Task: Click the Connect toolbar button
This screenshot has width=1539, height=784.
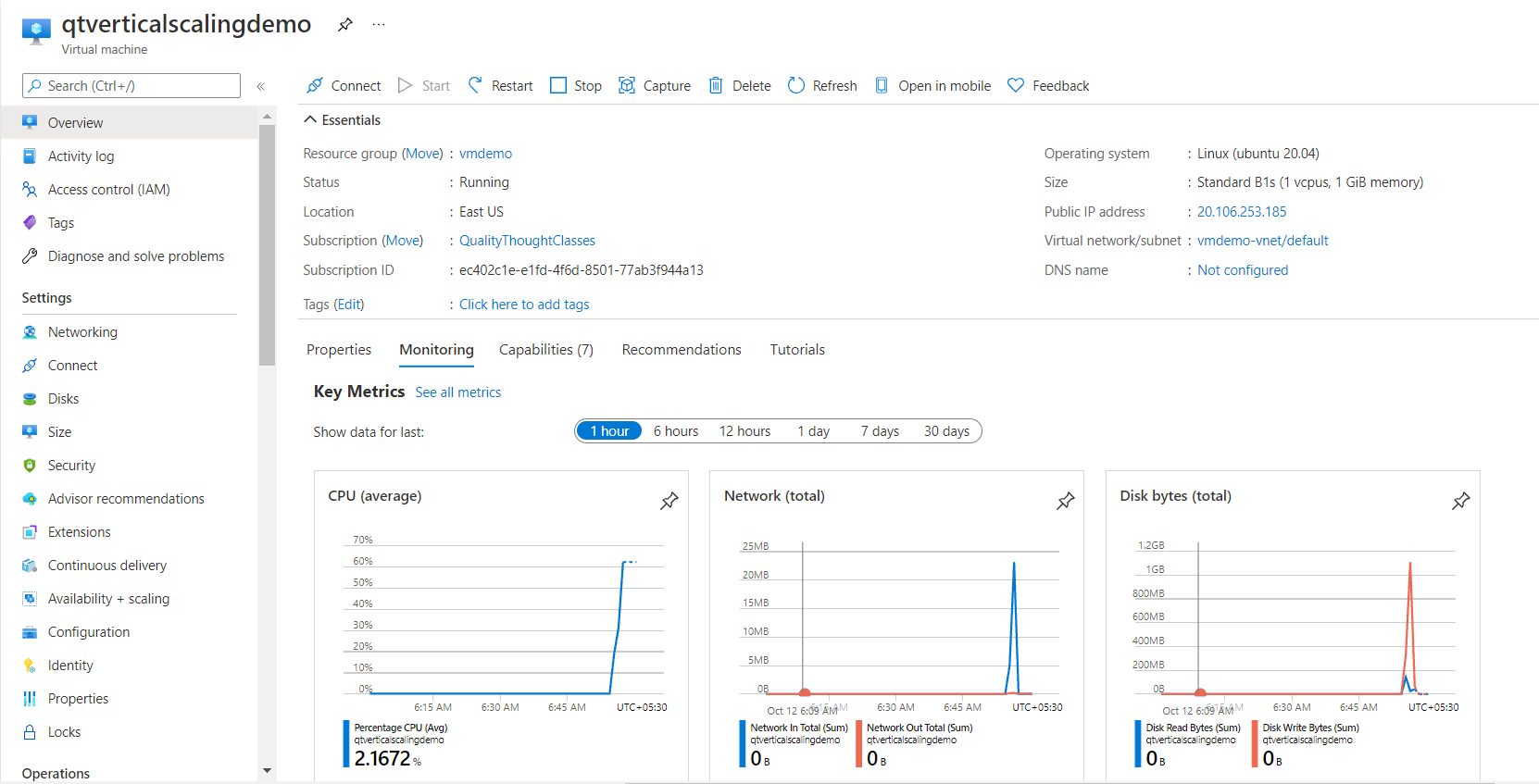Action: (344, 86)
